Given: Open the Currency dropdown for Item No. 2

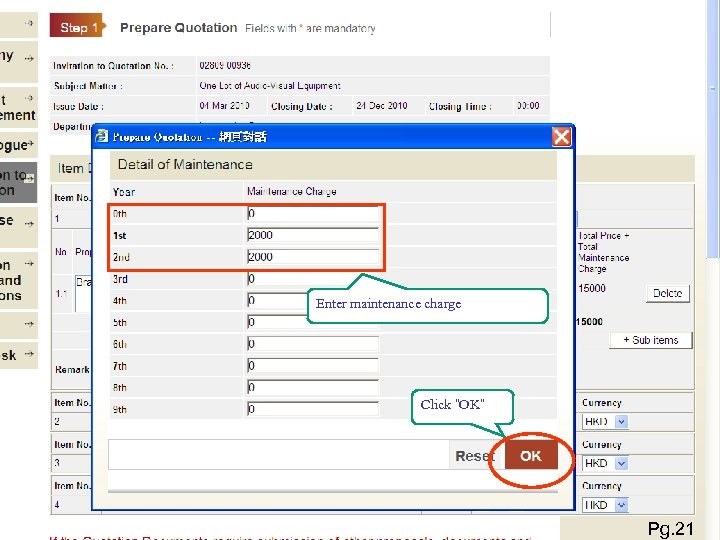Looking at the screenshot, I should point(605,422).
